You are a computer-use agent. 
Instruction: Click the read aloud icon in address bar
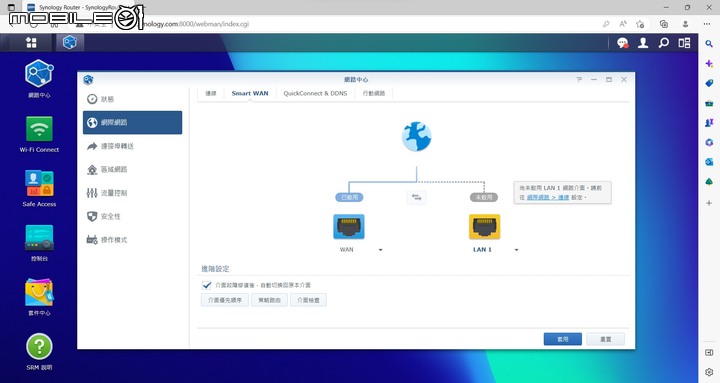click(x=623, y=24)
